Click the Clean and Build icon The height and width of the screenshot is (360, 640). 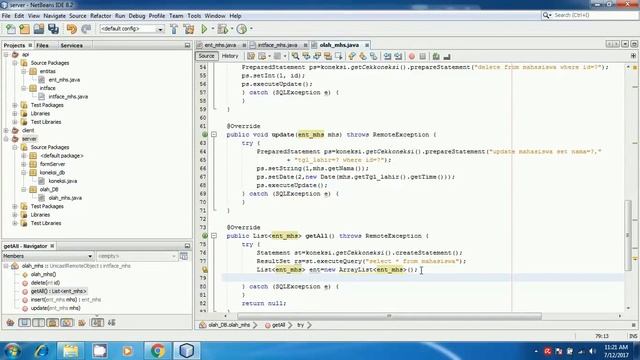189,29
